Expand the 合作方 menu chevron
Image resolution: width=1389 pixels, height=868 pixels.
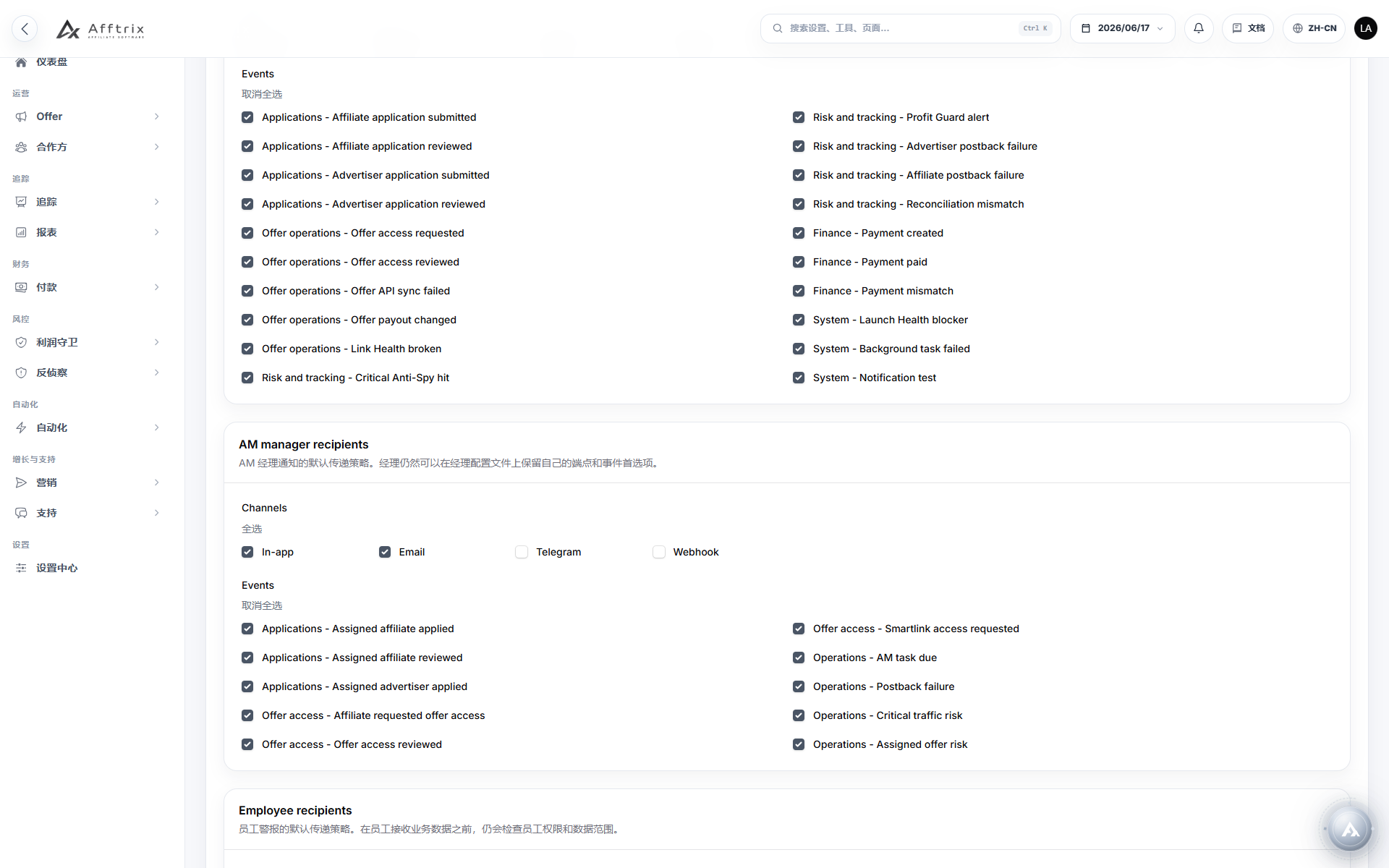157,147
